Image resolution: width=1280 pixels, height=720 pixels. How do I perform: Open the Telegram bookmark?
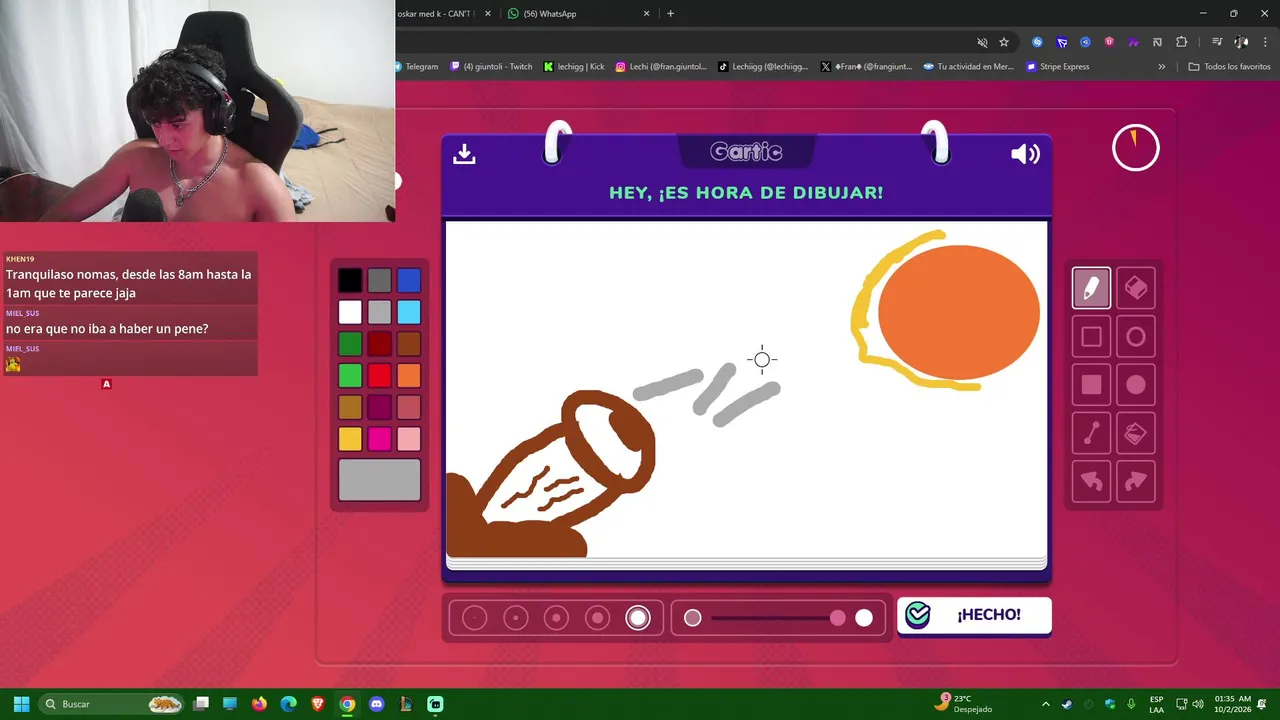click(x=416, y=67)
